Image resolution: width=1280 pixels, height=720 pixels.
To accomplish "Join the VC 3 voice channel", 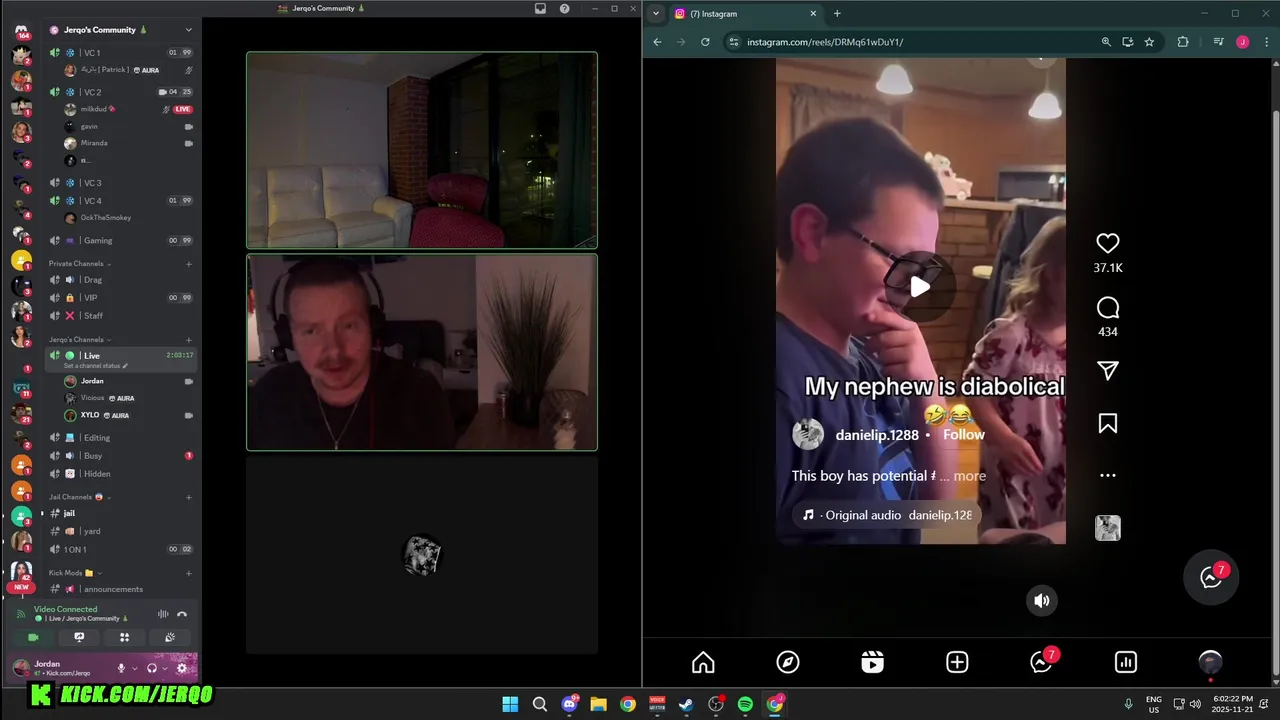I will pos(121,183).
